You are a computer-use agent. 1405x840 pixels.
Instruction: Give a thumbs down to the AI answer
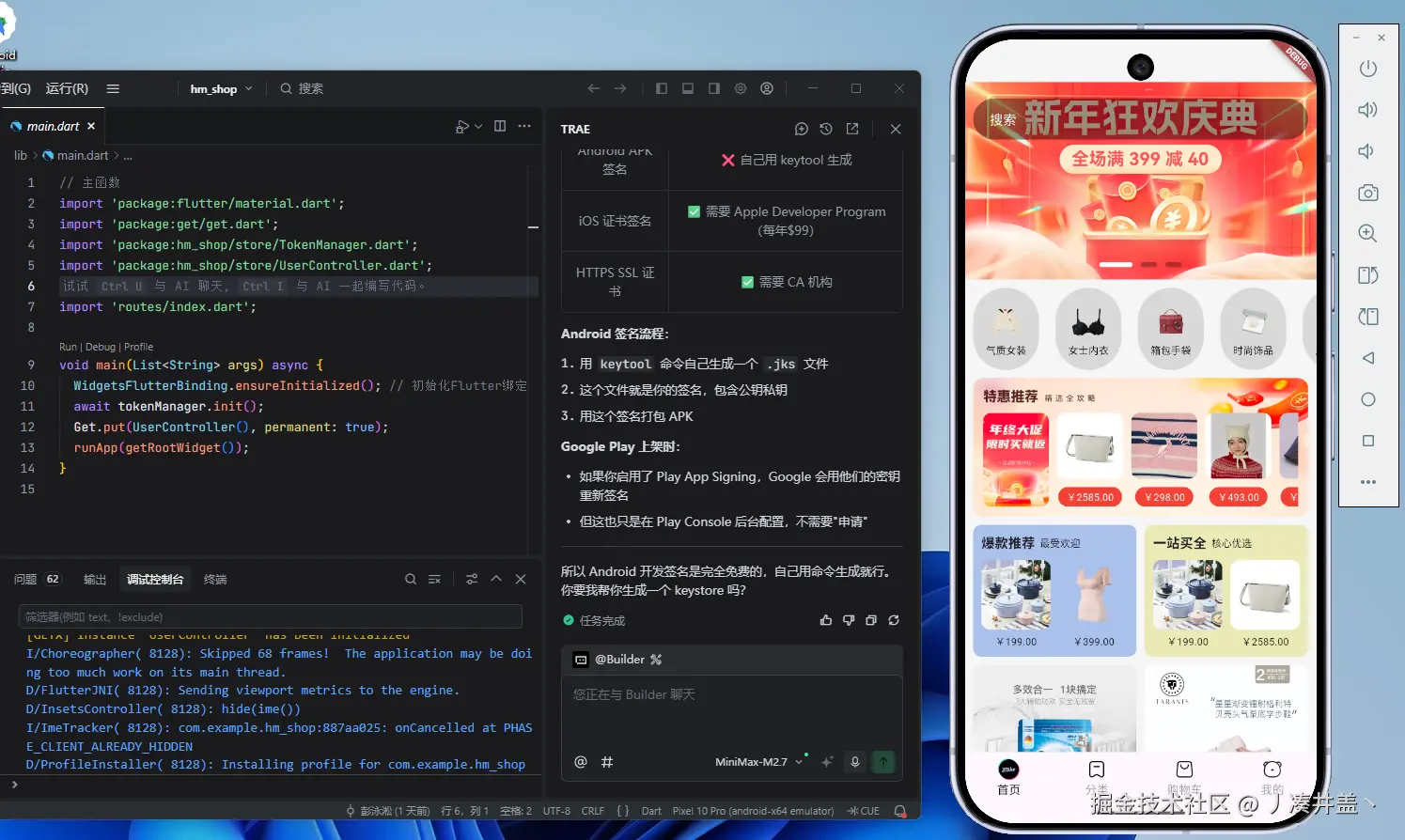[849, 620]
